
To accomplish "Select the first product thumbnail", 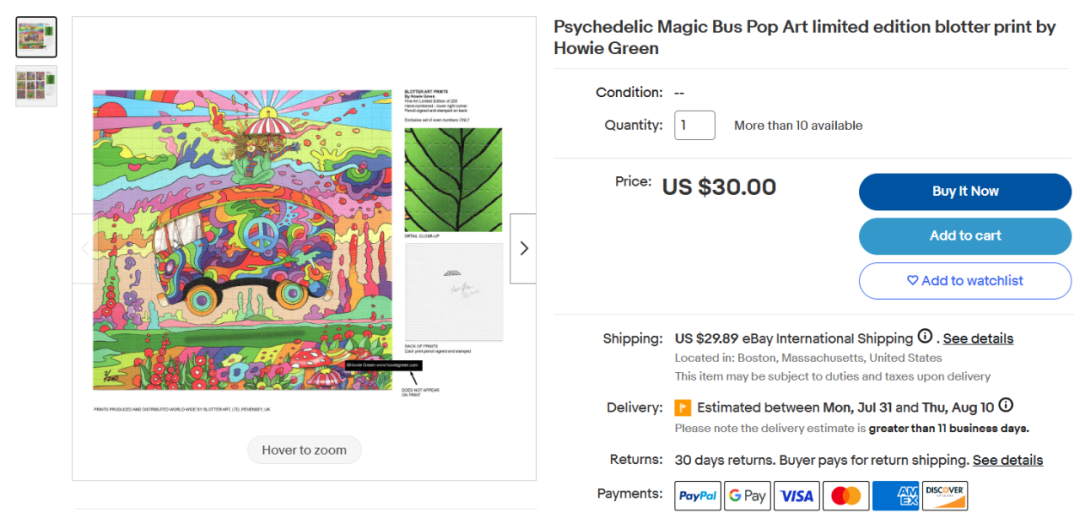I will click(36, 37).
